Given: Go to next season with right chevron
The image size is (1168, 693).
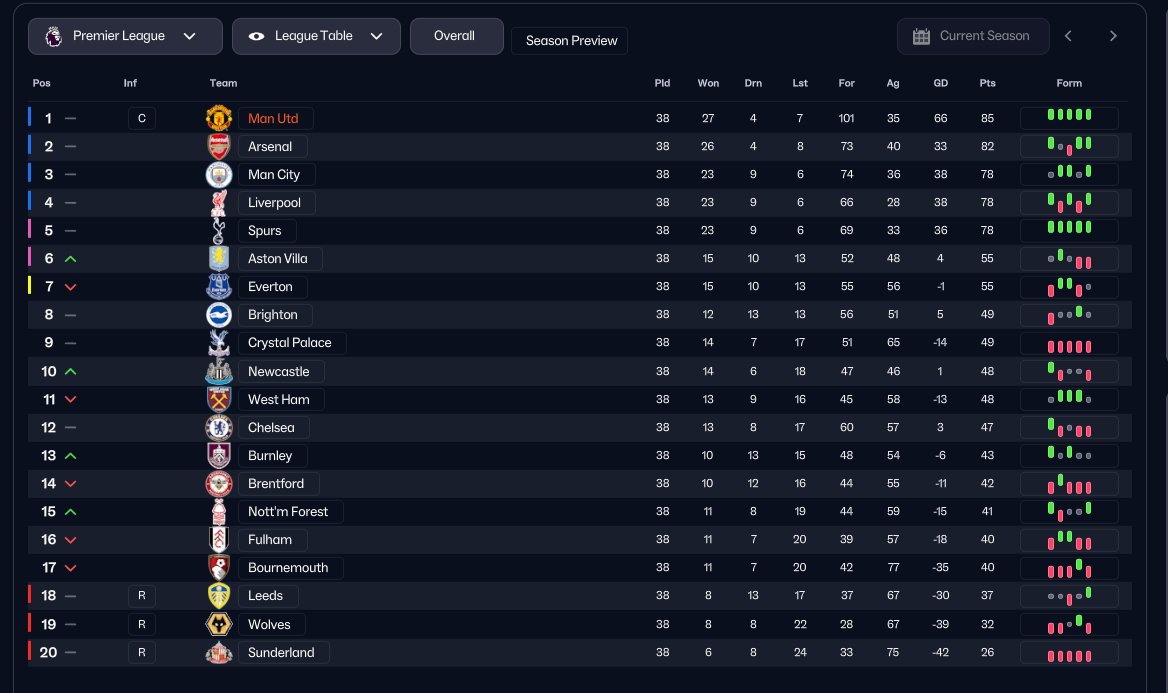Looking at the screenshot, I should click(x=1113, y=36).
